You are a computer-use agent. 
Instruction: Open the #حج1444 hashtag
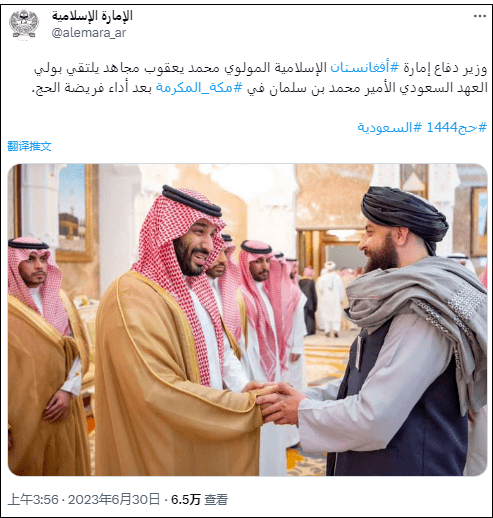point(457,127)
